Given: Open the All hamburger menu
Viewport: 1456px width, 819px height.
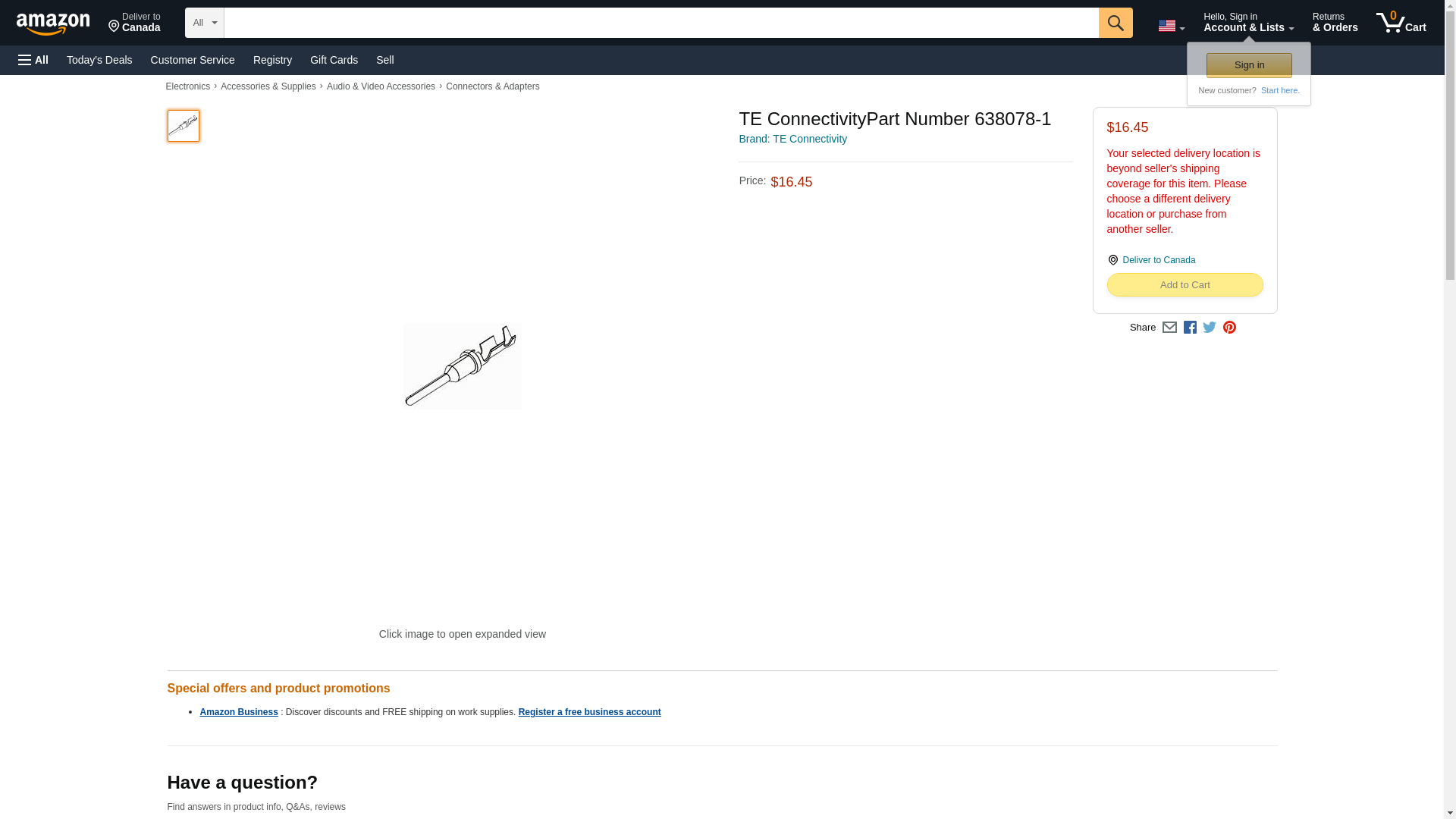Looking at the screenshot, I should [33, 60].
